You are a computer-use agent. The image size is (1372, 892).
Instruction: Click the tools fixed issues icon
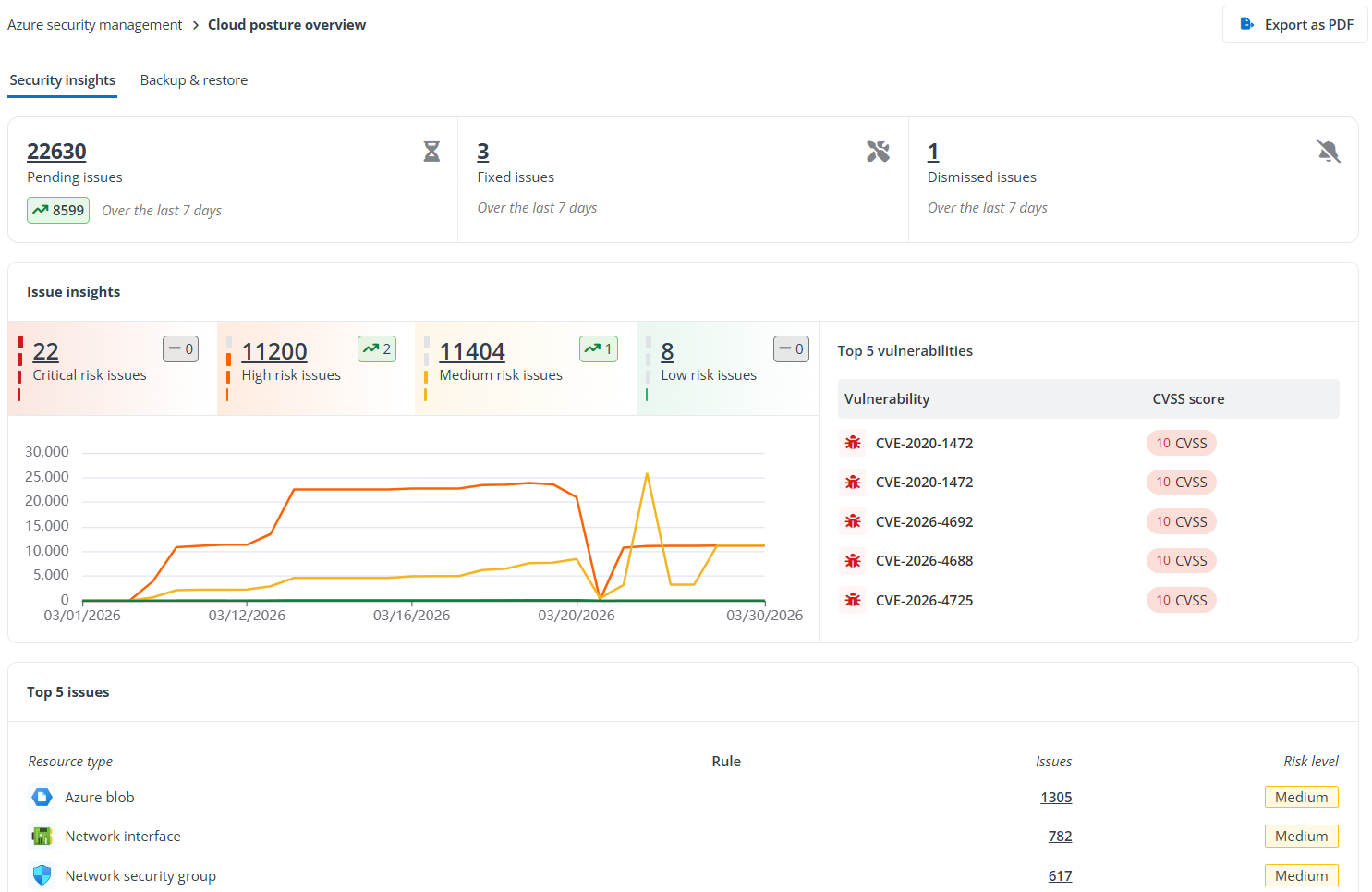click(x=878, y=151)
